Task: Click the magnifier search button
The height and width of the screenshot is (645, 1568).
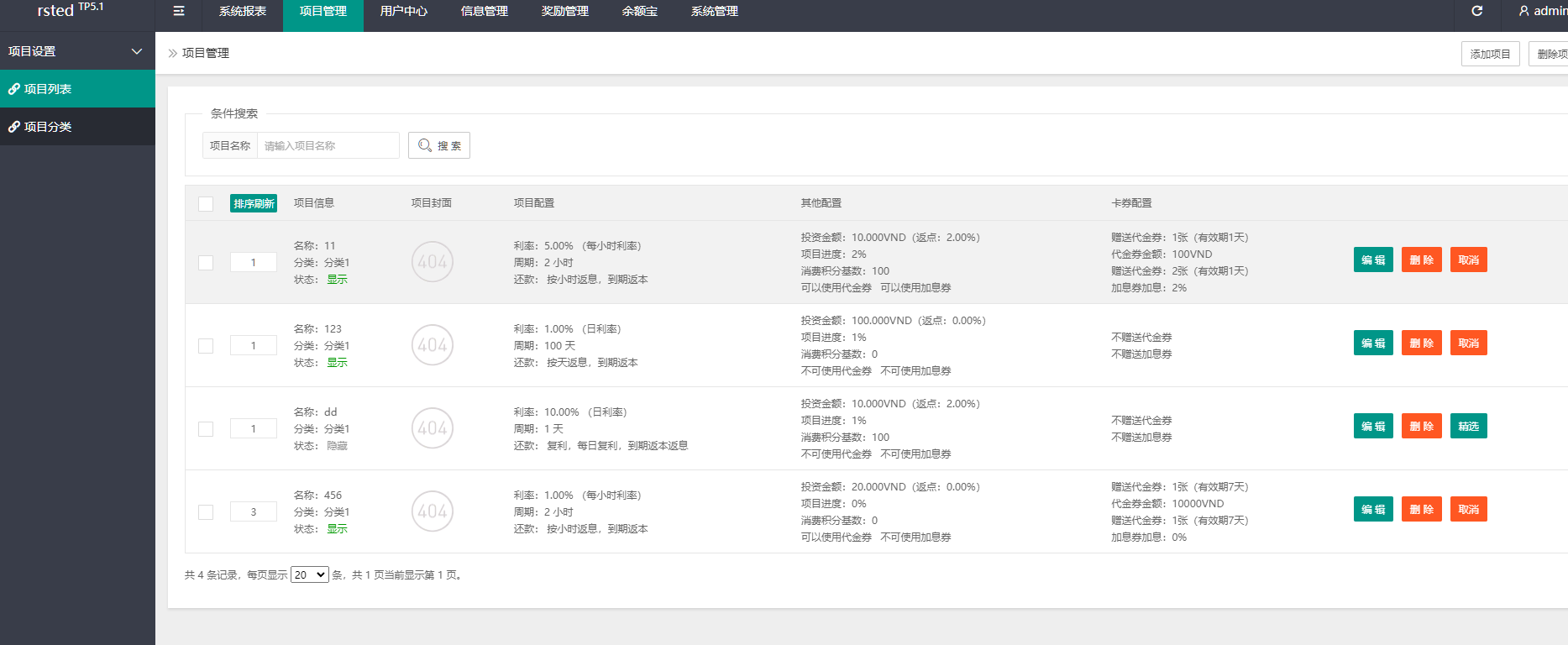Action: [x=438, y=145]
